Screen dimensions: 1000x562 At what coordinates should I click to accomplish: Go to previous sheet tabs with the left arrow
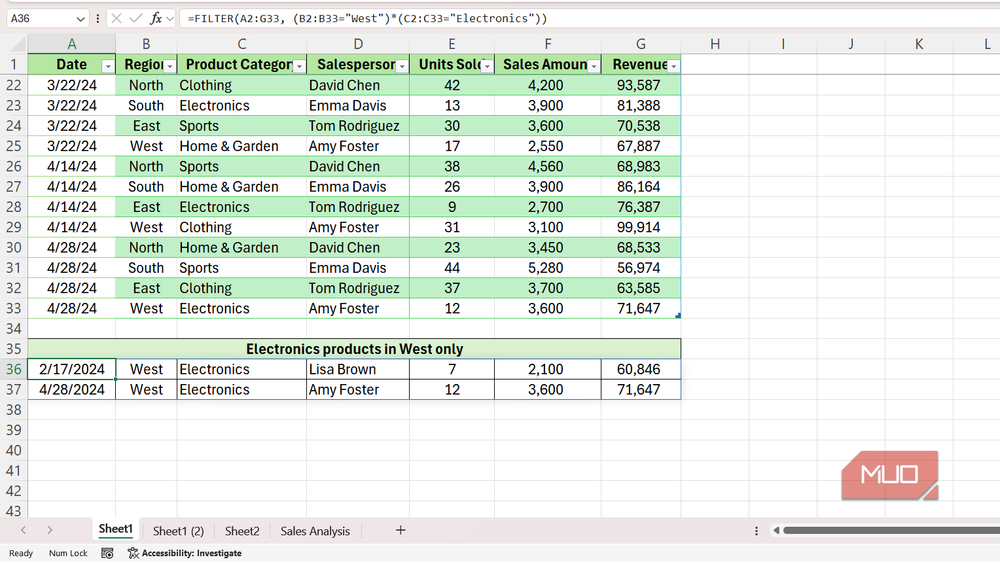(24, 530)
